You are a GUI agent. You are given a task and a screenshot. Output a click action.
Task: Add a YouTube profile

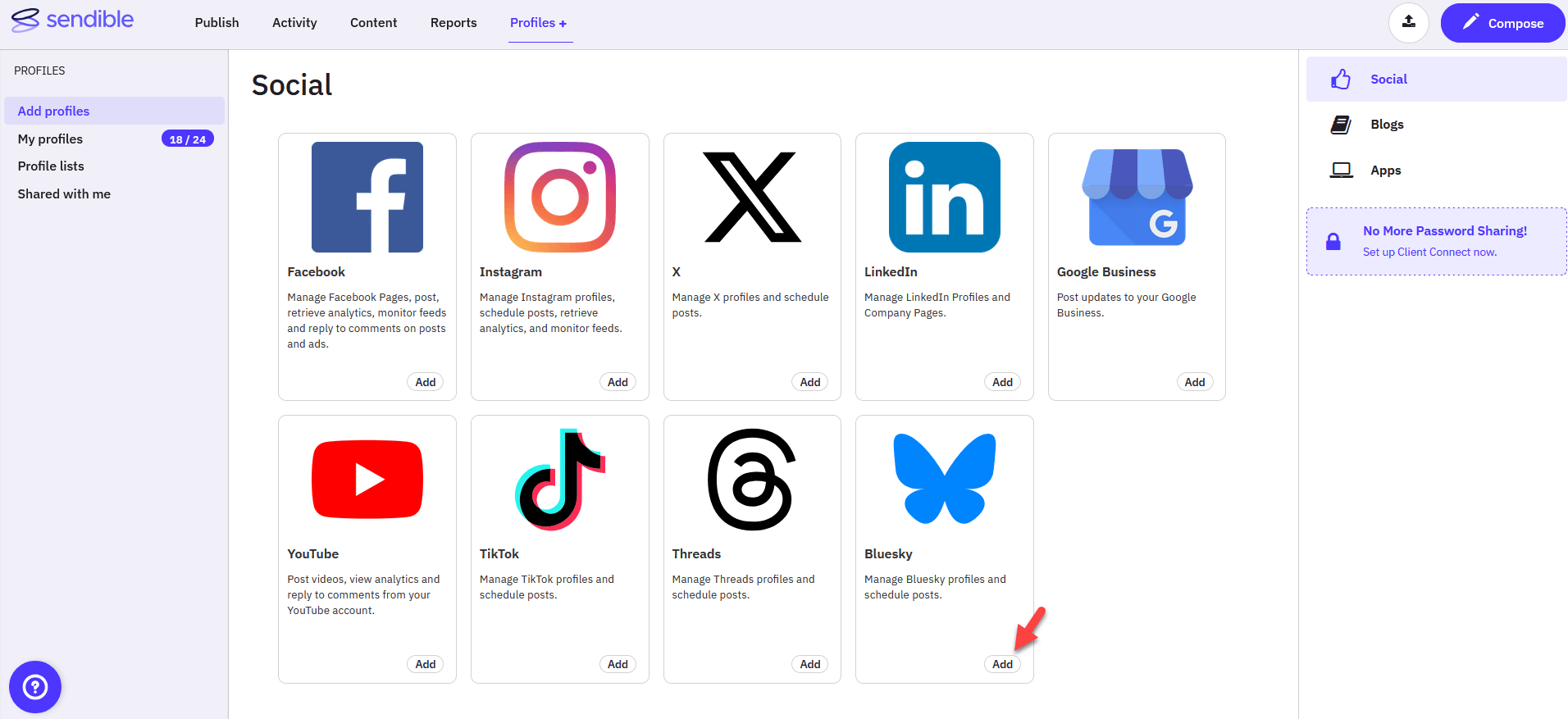pyautogui.click(x=426, y=664)
